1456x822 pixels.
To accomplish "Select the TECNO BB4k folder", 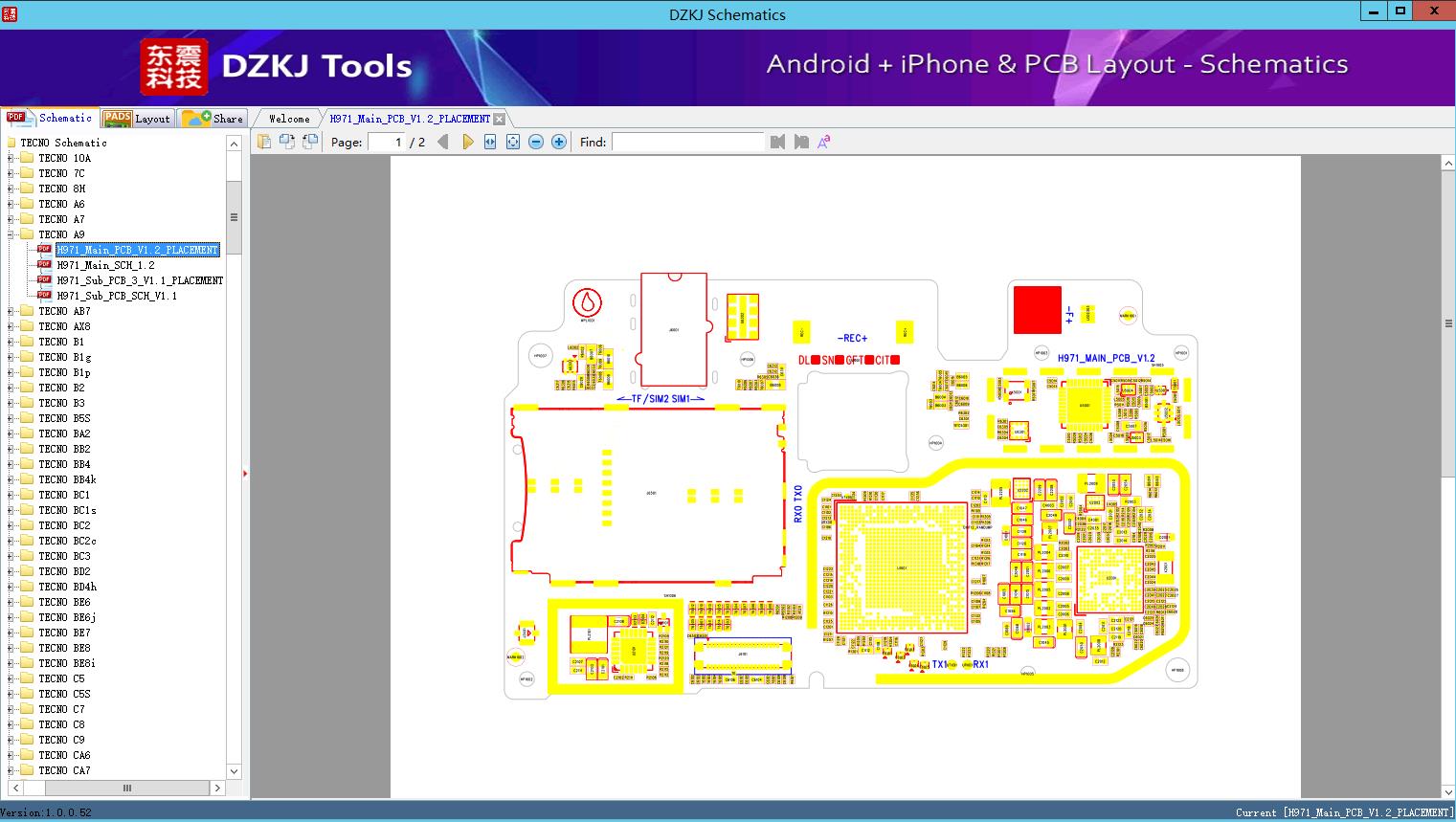I will tap(67, 479).
